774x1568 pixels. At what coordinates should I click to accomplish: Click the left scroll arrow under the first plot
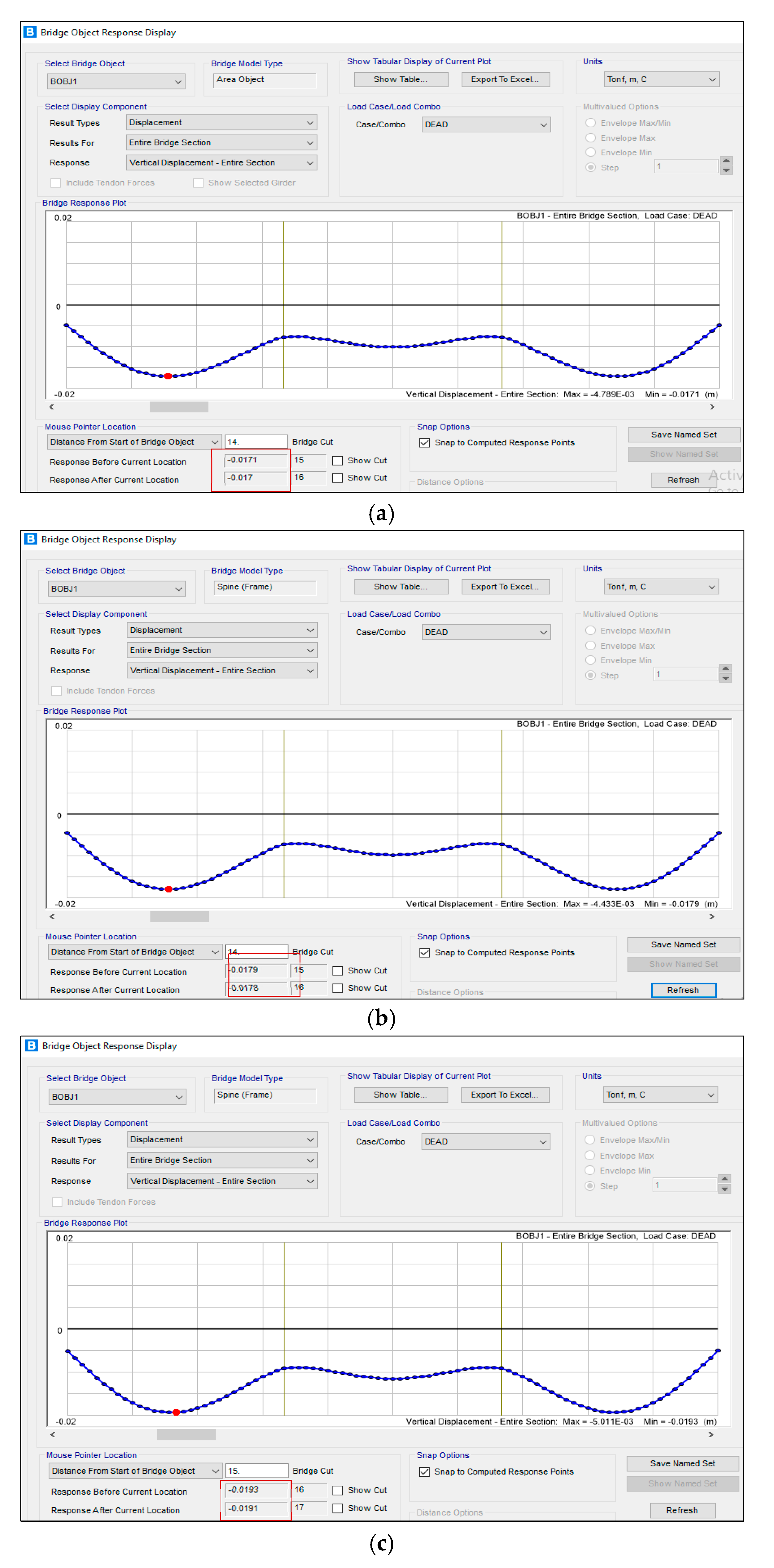(51, 407)
